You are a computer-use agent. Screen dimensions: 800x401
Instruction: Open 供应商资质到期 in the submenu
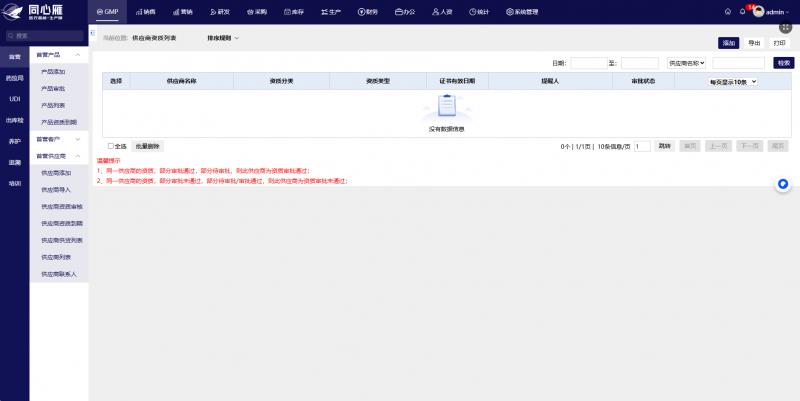pyautogui.click(x=62, y=223)
